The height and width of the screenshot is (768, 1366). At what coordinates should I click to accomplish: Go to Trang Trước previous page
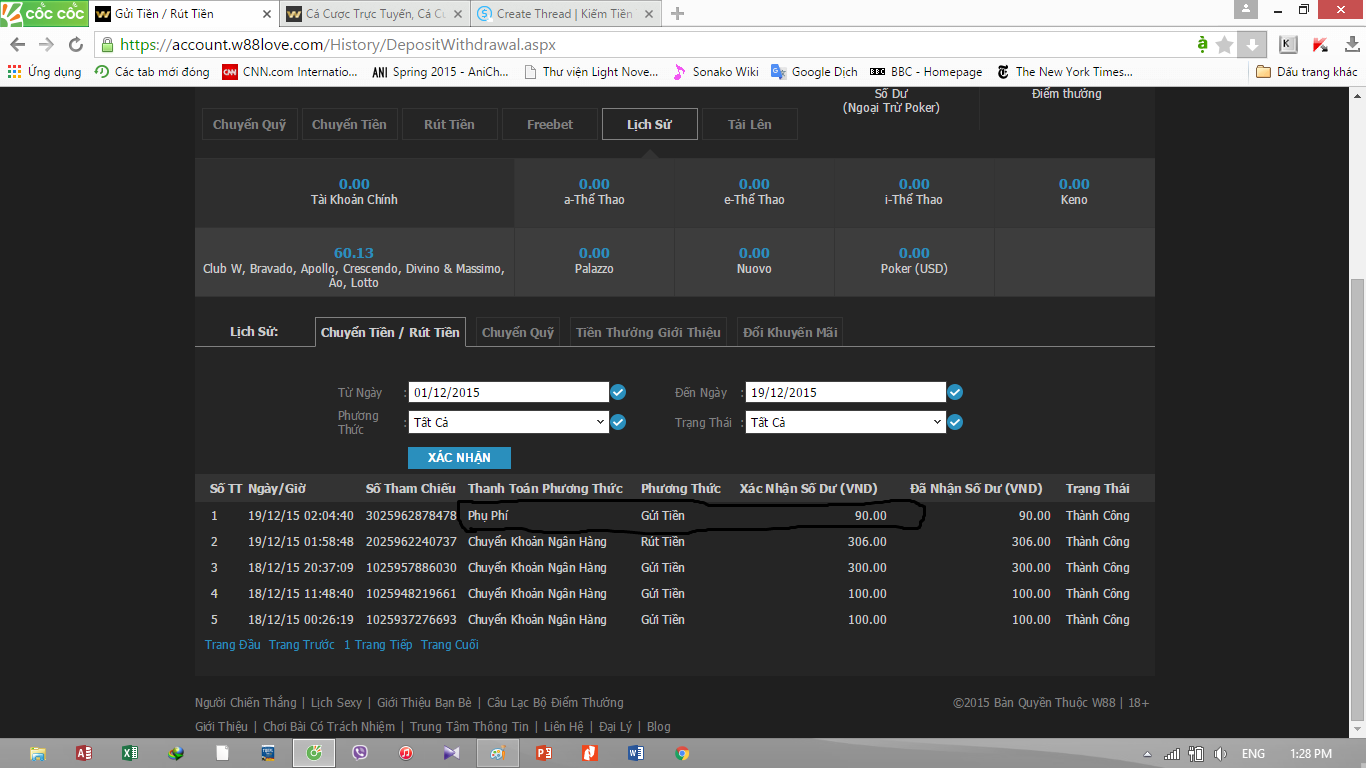(302, 645)
